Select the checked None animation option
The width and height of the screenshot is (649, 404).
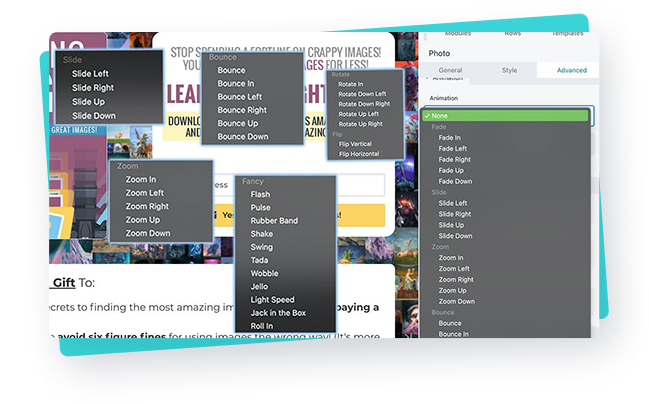pos(505,116)
